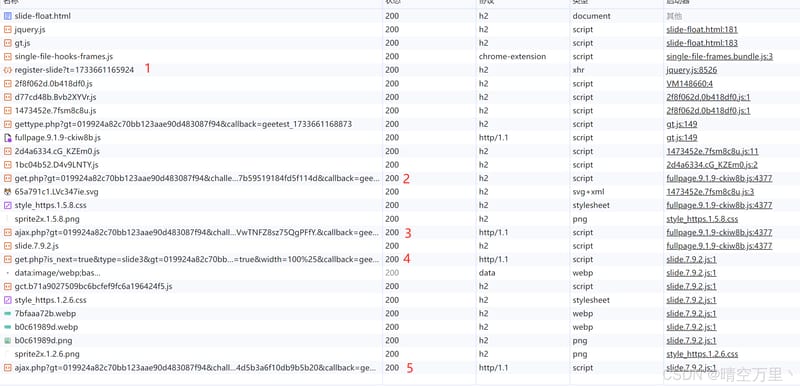This screenshot has width=800, height=388.
Task: Click the script icon next to jquery.js
Action: pyautogui.click(x=7, y=30)
